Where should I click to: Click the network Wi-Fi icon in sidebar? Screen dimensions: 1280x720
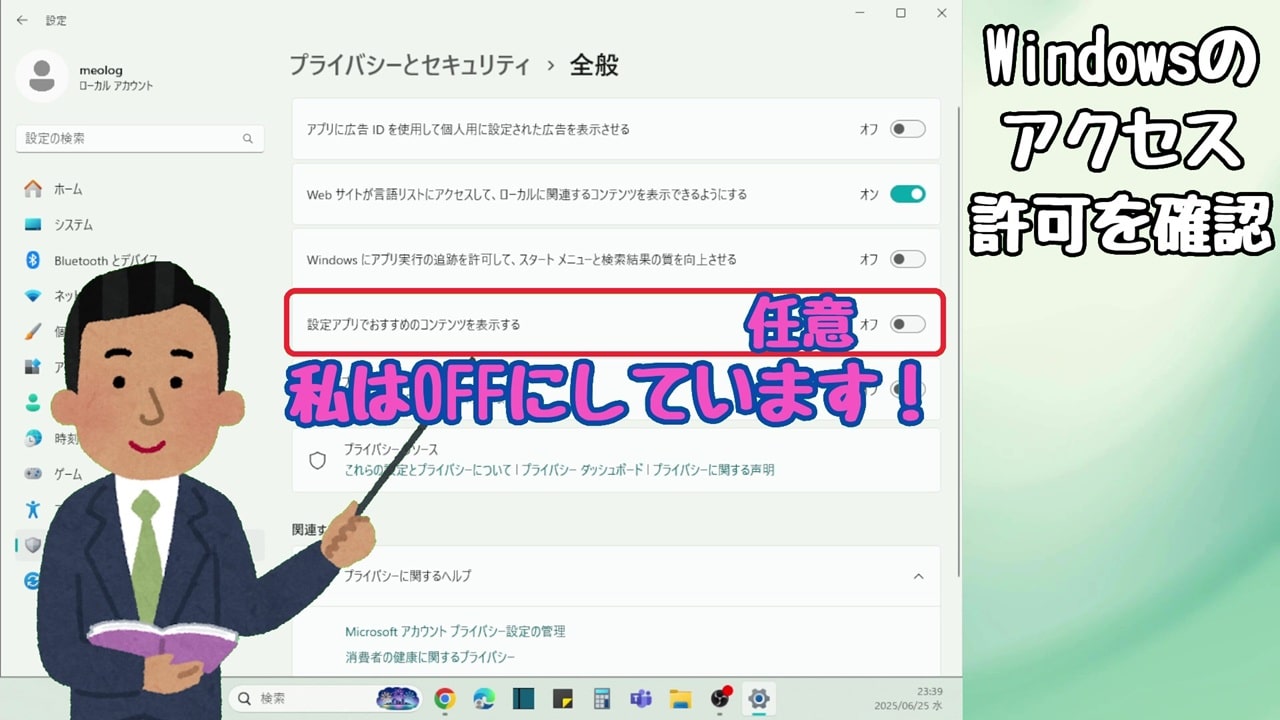[33, 296]
